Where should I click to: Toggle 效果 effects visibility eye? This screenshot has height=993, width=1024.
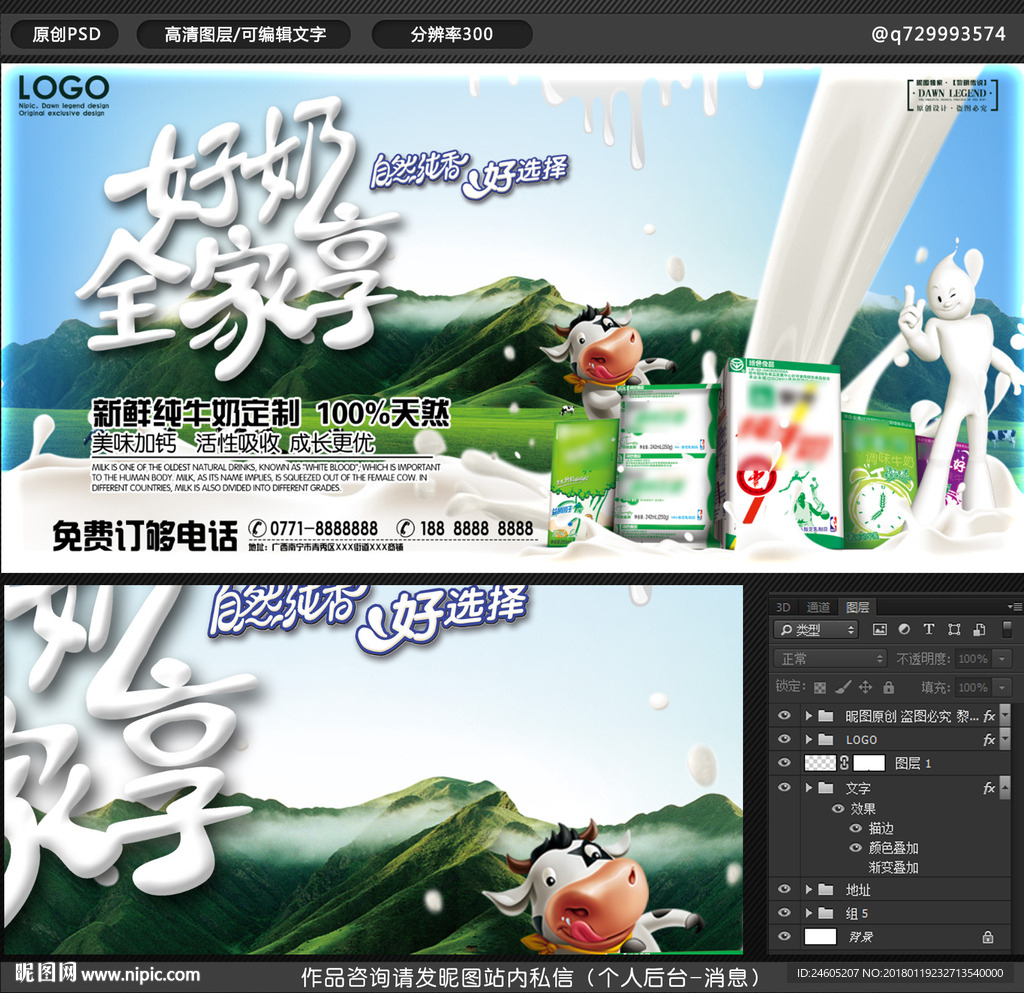(838, 808)
